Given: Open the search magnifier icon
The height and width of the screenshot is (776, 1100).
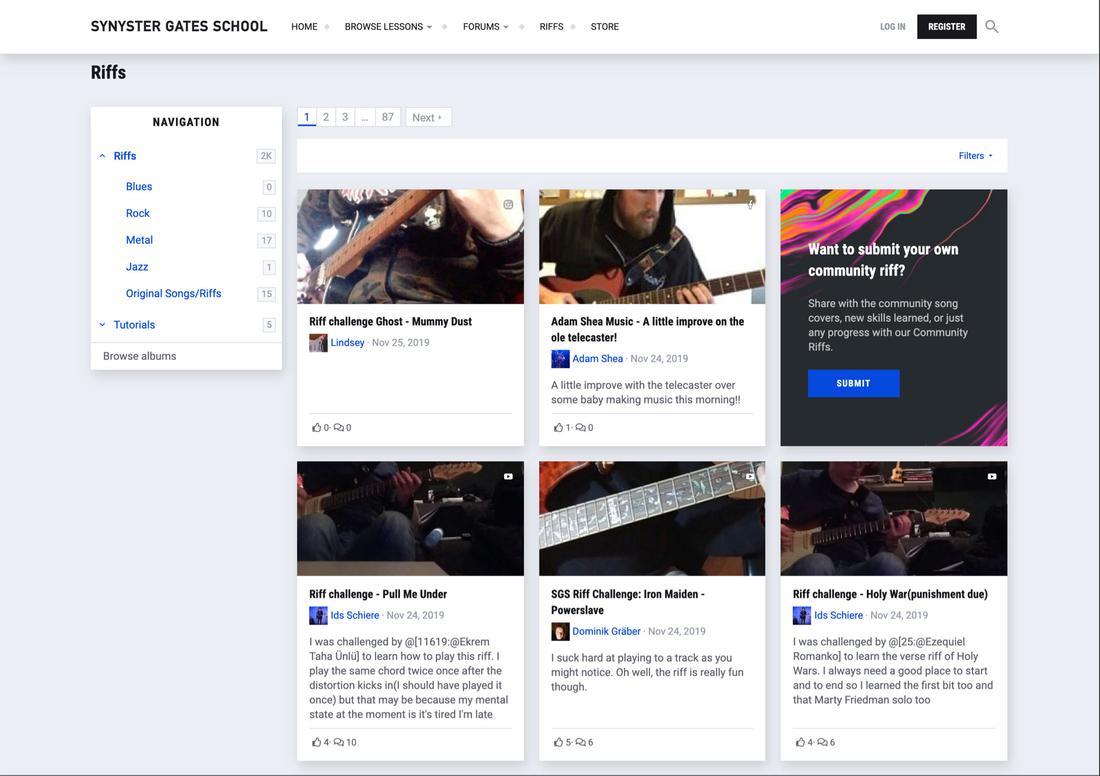Looking at the screenshot, I should 991,27.
